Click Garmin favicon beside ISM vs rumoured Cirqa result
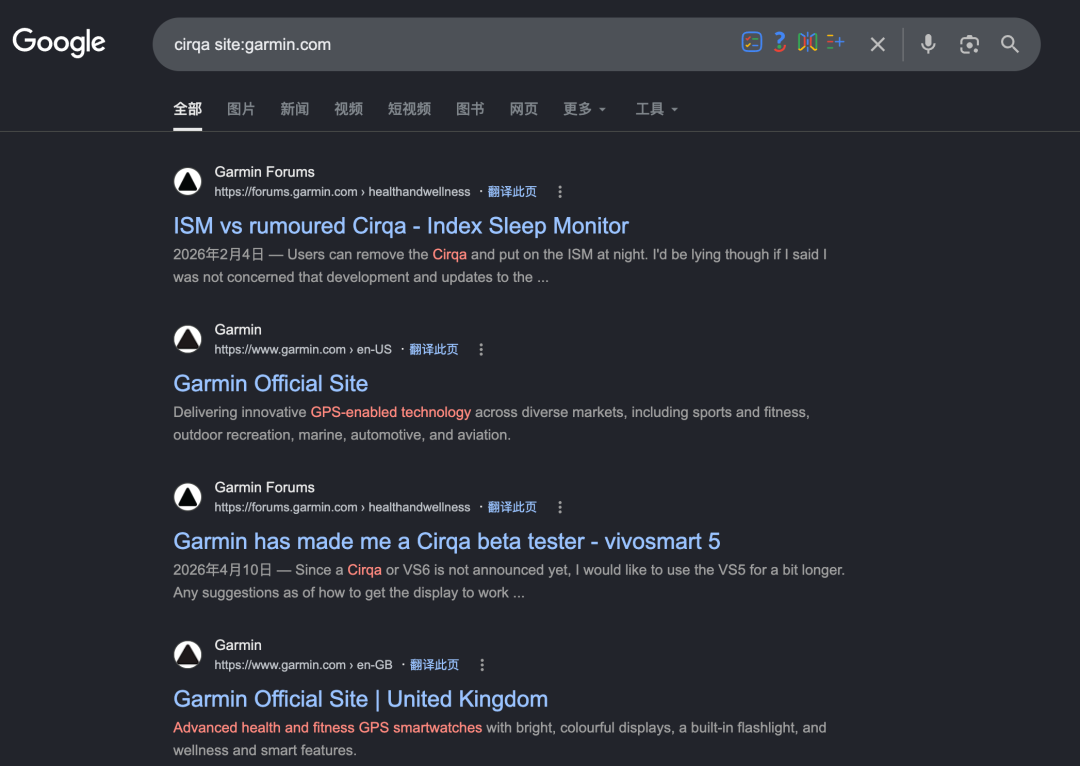The width and height of the screenshot is (1080, 766). click(187, 181)
